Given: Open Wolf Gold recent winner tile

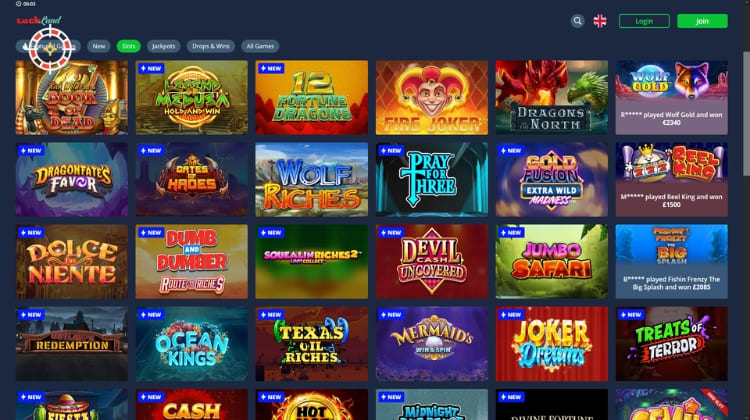Looking at the screenshot, I should tap(672, 97).
